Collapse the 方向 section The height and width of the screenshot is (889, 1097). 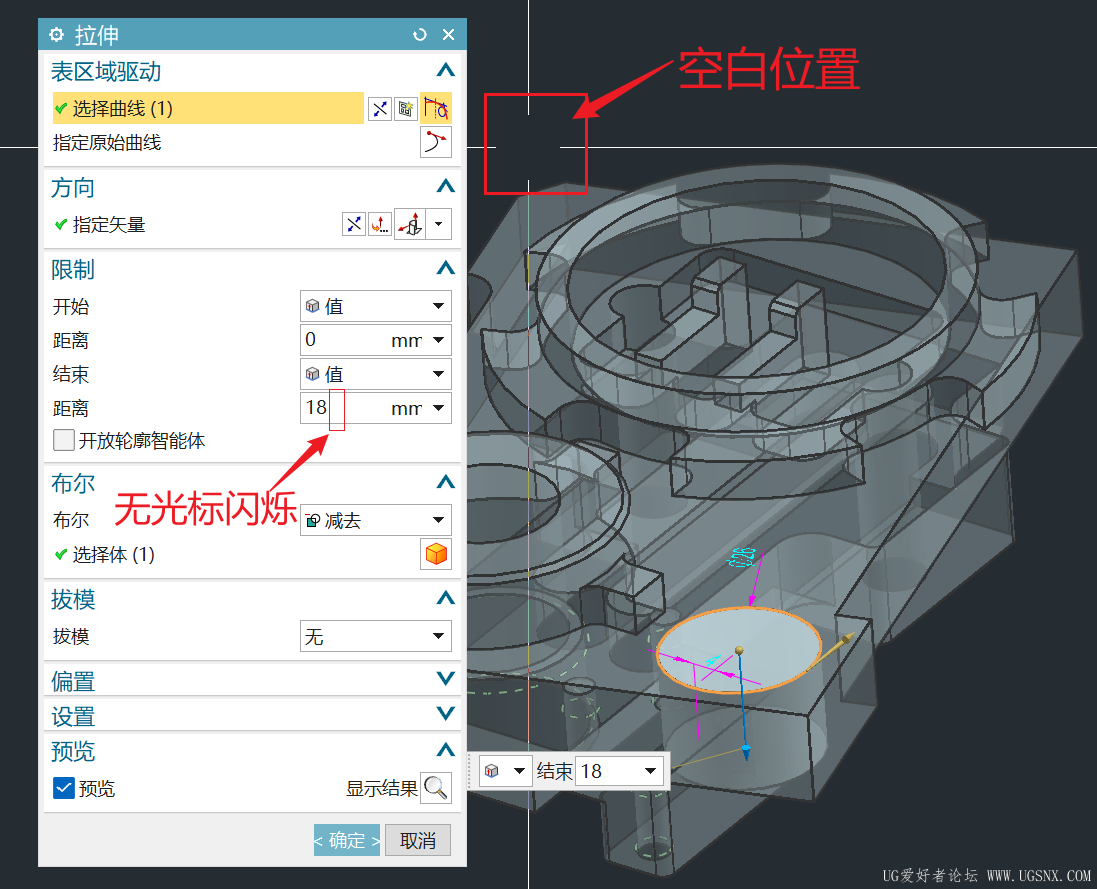[x=446, y=186]
